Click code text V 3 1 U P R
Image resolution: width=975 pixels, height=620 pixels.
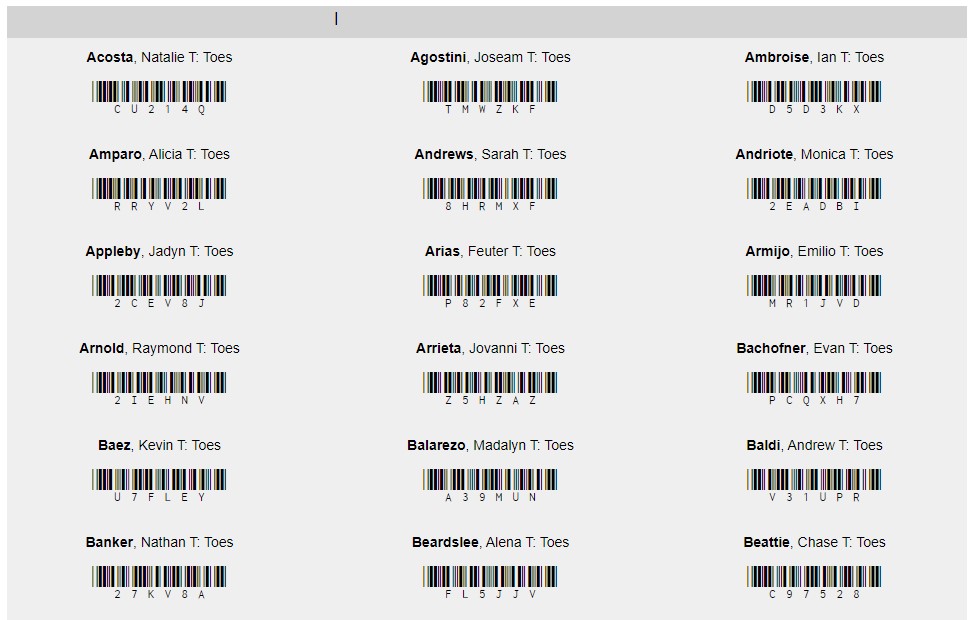[x=814, y=497]
